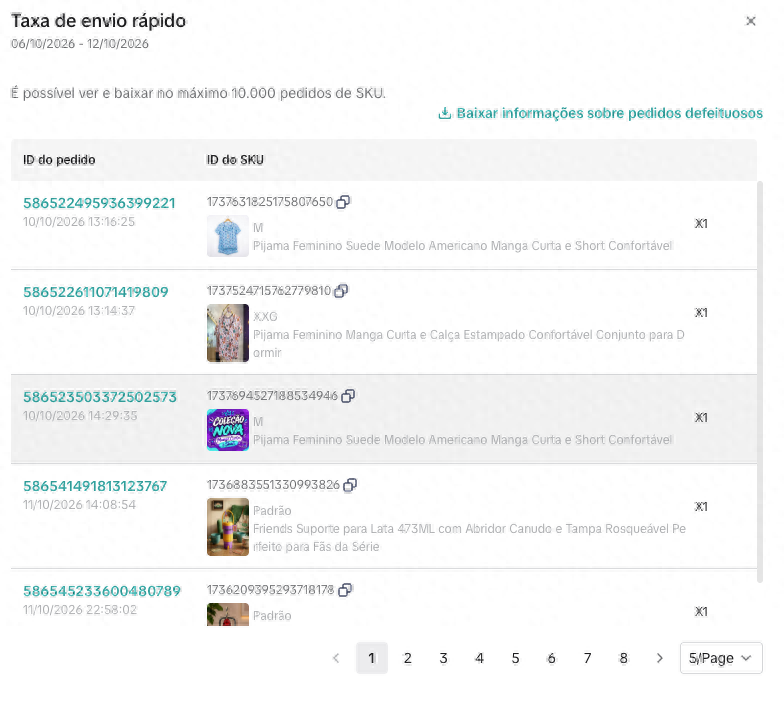Go to page 7
The width and height of the screenshot is (784, 706).
(x=588, y=658)
